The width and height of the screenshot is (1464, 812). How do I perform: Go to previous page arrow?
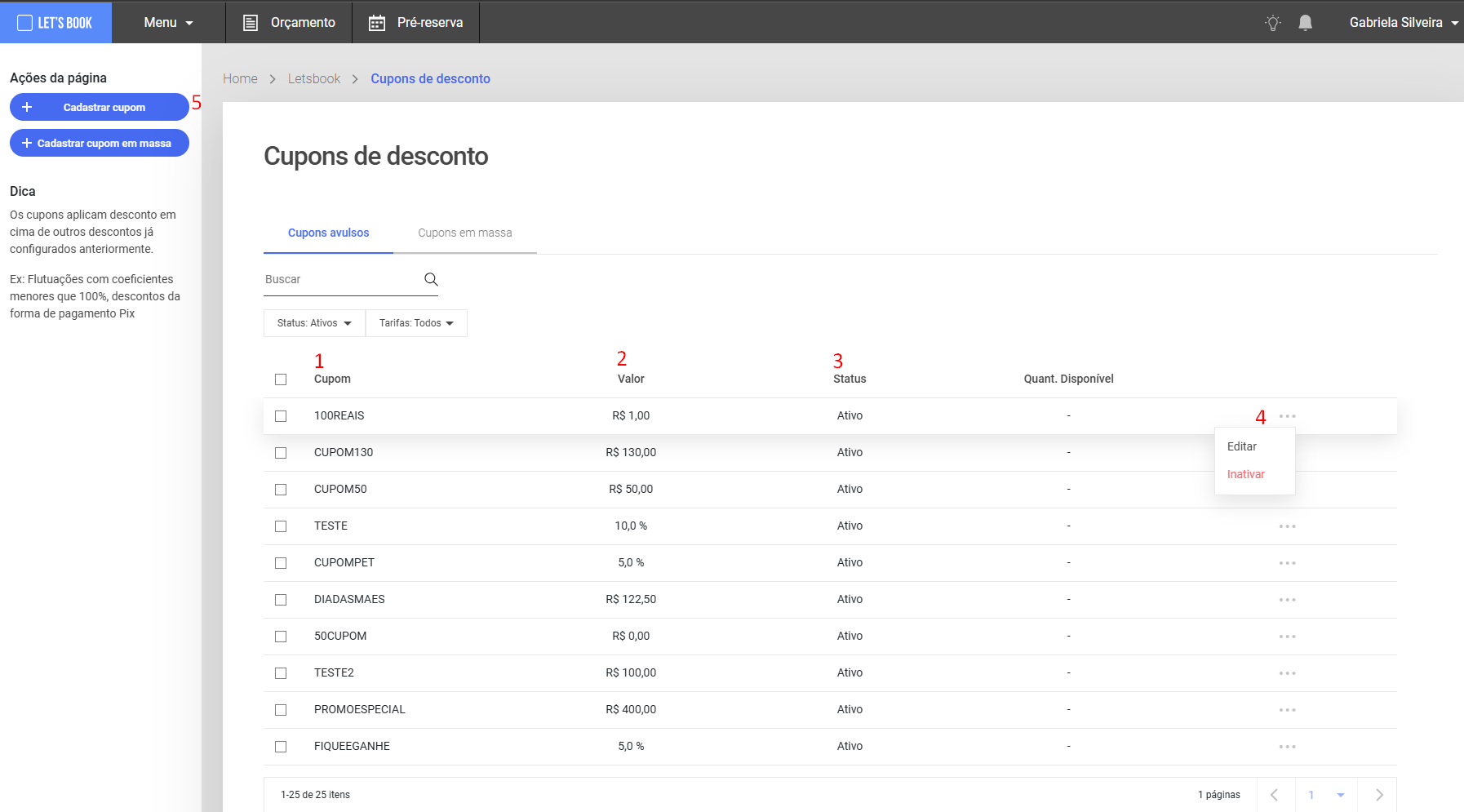coord(1274,795)
